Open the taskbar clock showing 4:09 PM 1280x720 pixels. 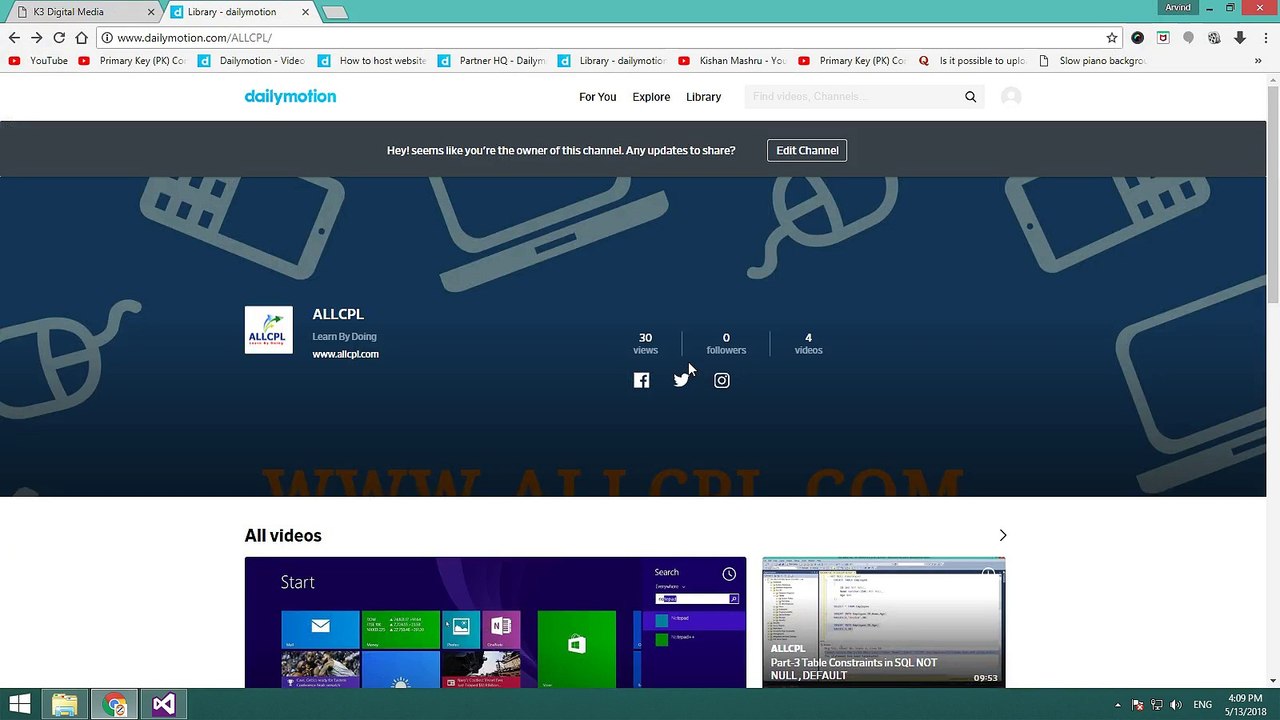click(x=1245, y=705)
